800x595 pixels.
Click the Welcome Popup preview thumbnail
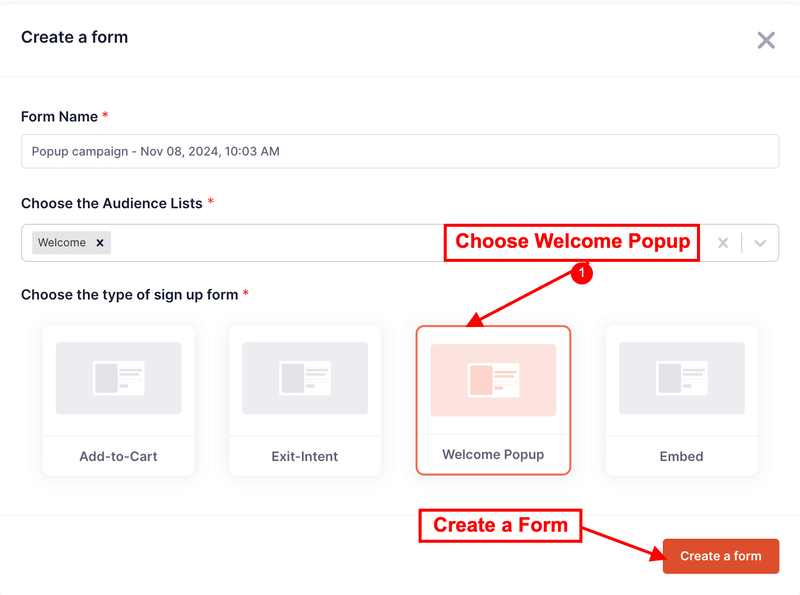tap(493, 380)
